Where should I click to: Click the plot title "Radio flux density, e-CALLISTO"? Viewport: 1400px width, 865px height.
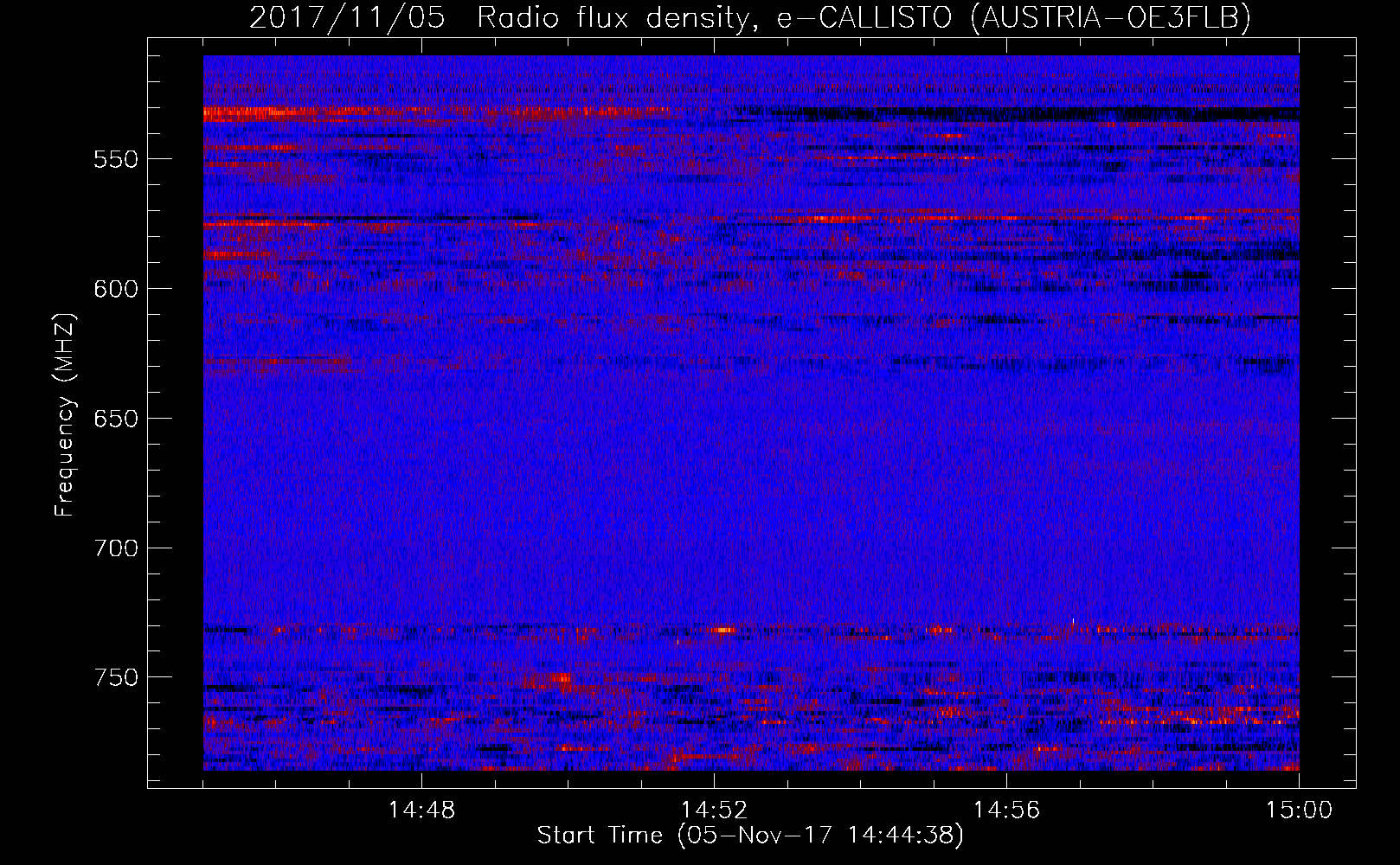tap(714, 18)
